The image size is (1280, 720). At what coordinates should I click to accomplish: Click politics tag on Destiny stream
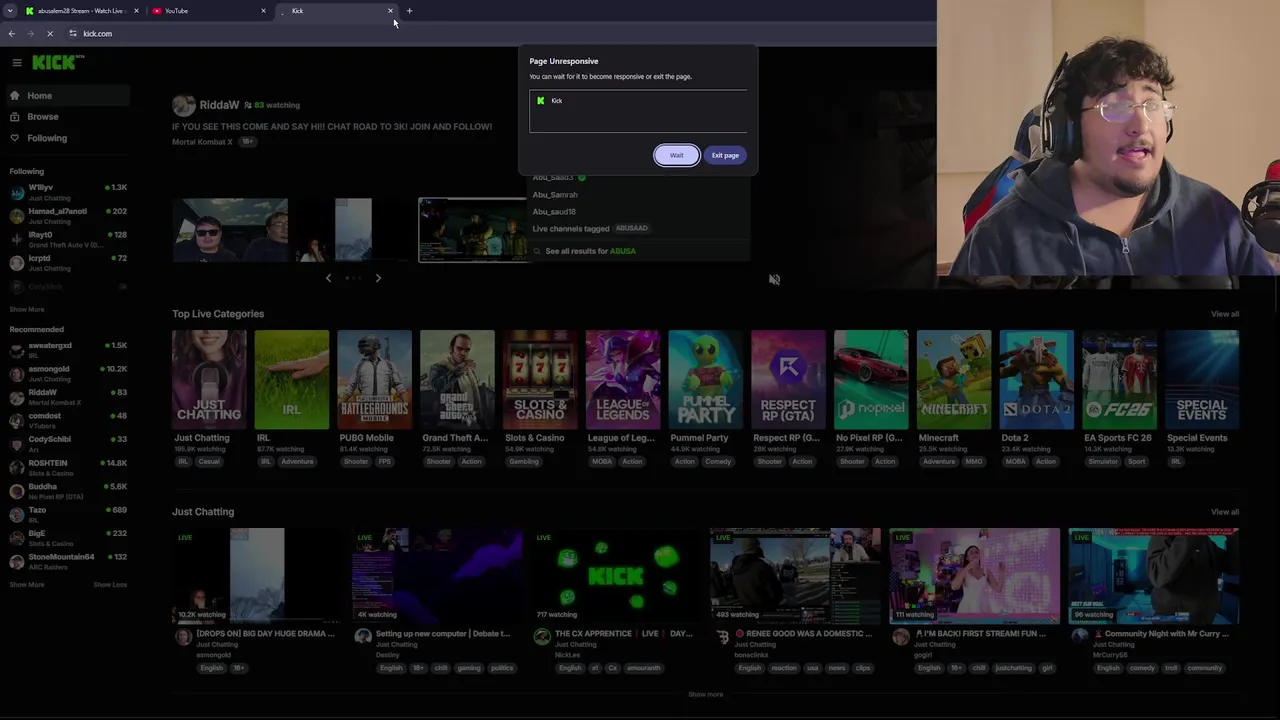pos(502,668)
